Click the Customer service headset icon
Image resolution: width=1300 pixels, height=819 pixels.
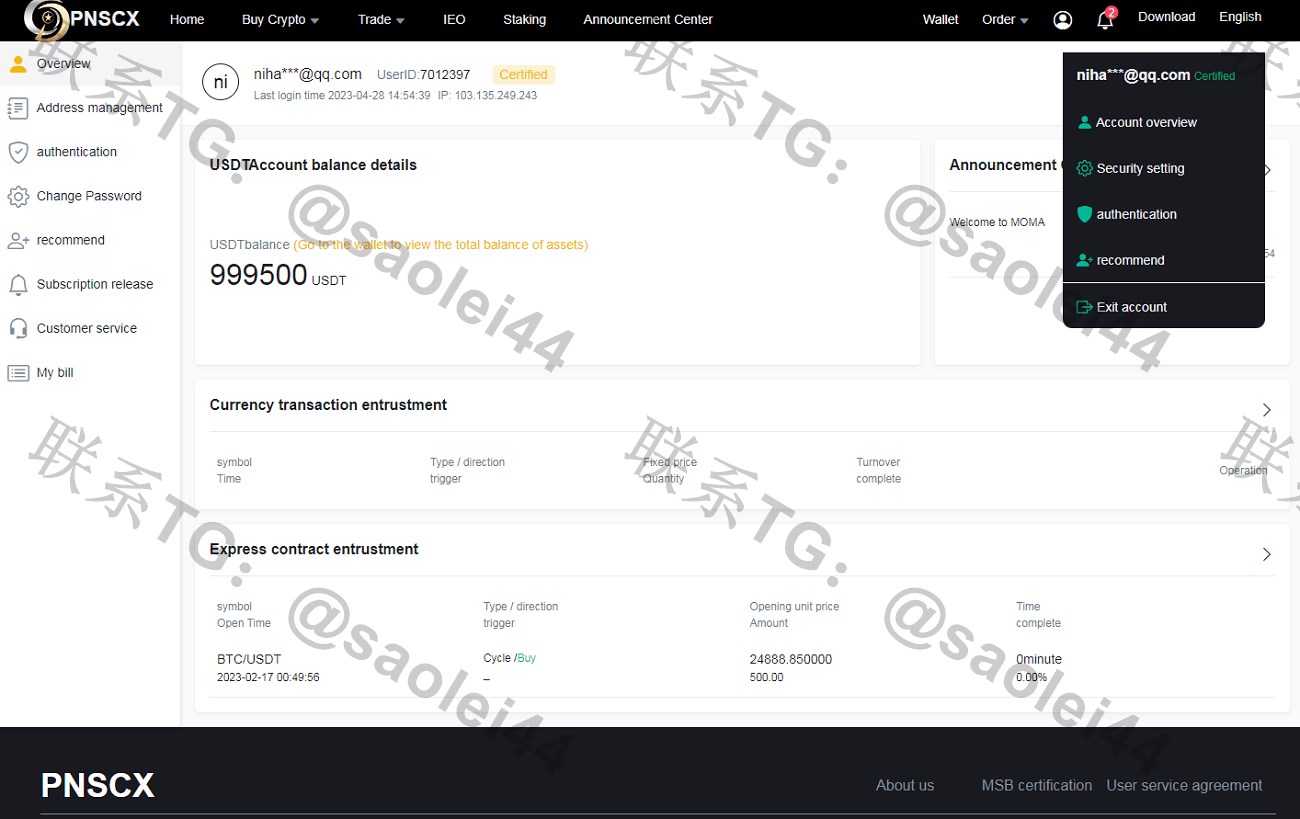pyautogui.click(x=18, y=328)
